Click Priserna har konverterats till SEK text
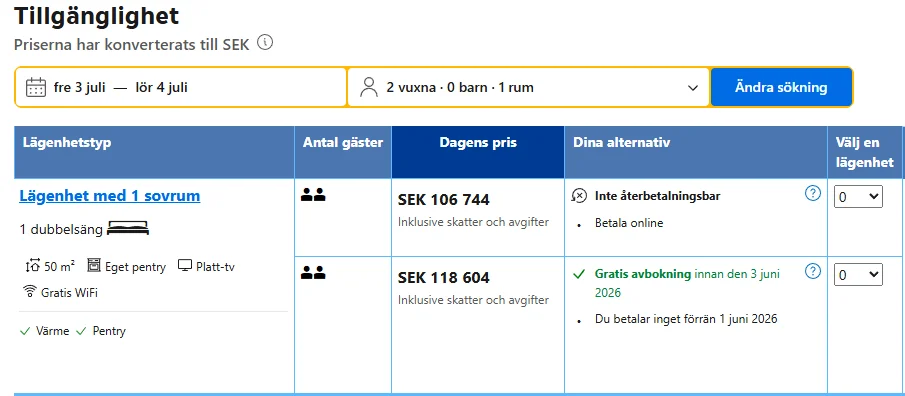 point(132,45)
